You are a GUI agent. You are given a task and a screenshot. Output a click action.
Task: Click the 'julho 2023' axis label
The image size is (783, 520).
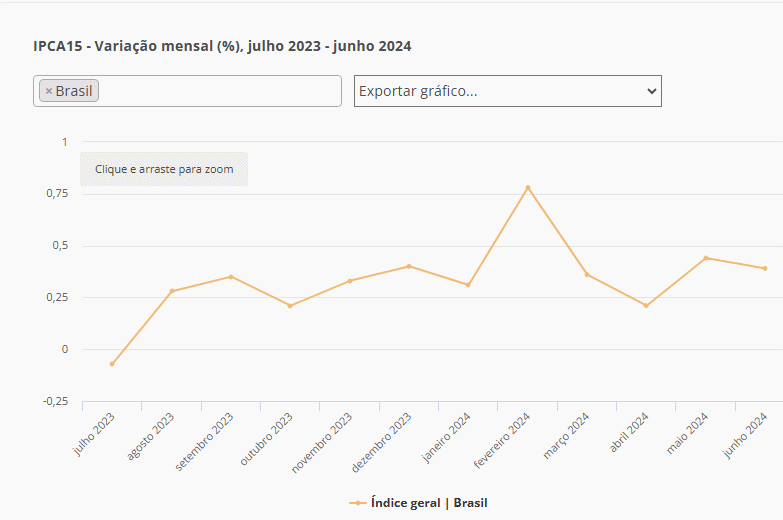pos(94,434)
